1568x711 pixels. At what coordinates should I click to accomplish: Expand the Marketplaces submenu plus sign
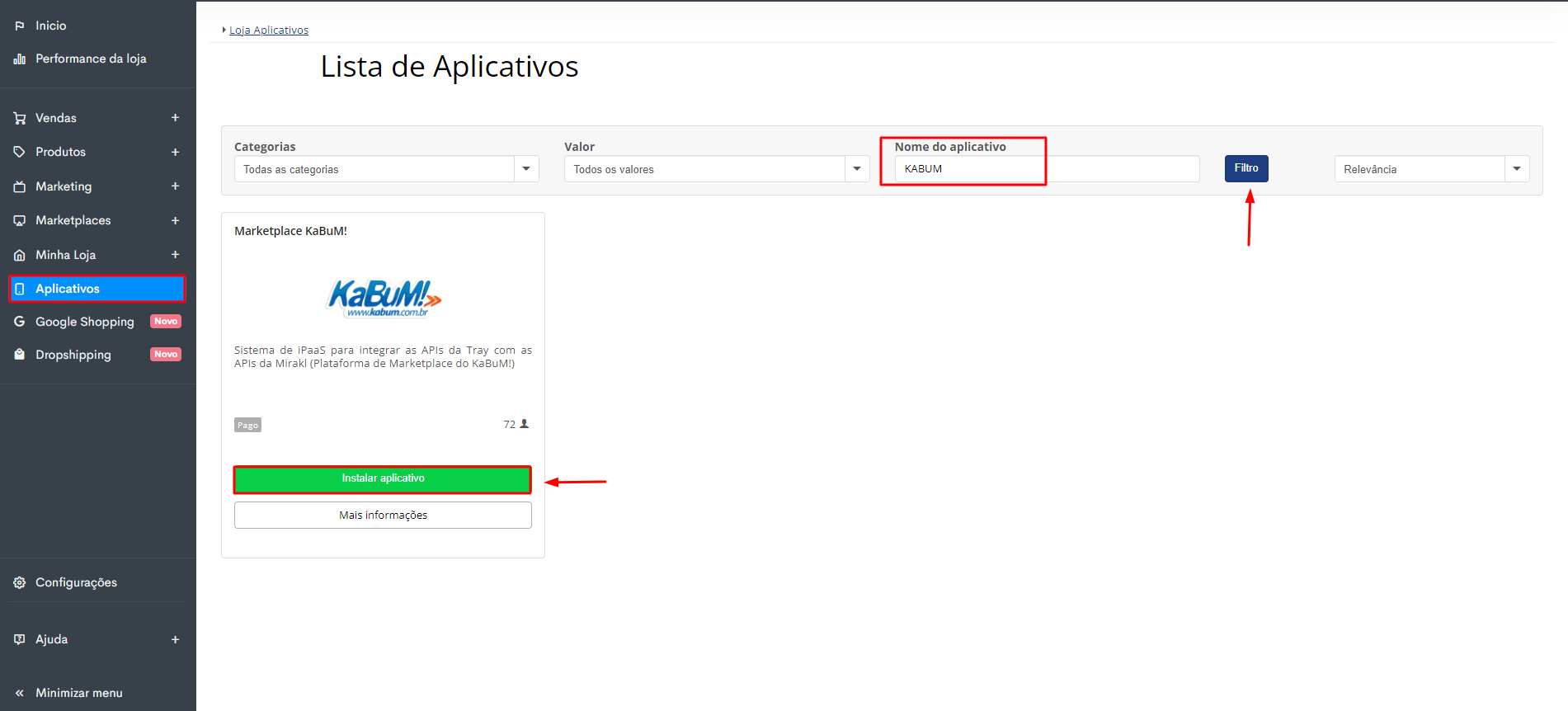pyautogui.click(x=175, y=221)
